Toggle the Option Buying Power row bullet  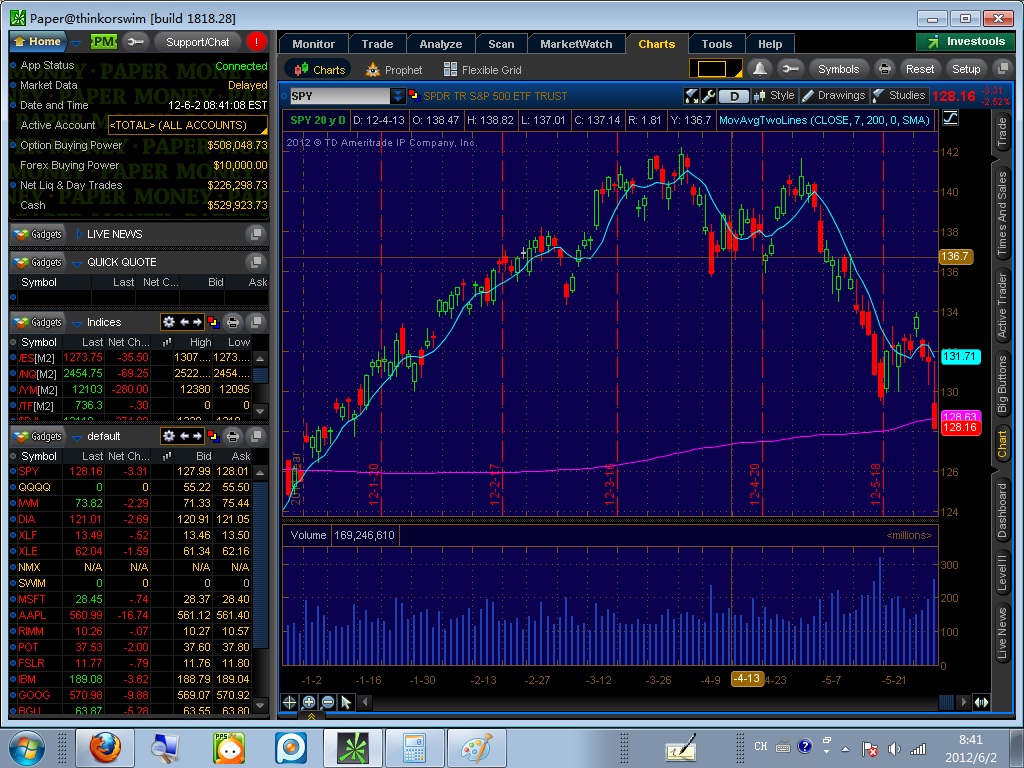pyautogui.click(x=13, y=145)
